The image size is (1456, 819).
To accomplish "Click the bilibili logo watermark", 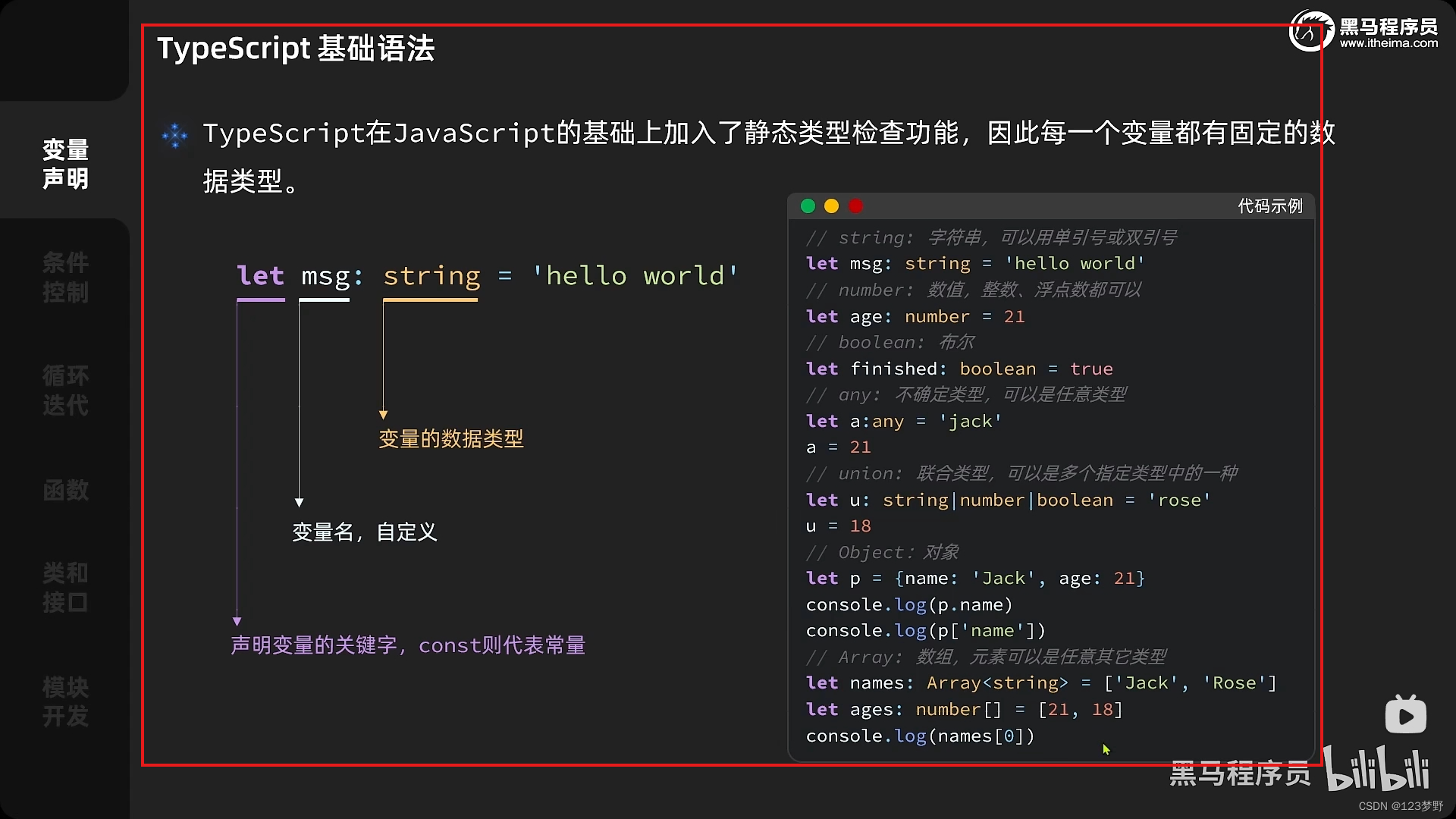I will click(1376, 769).
